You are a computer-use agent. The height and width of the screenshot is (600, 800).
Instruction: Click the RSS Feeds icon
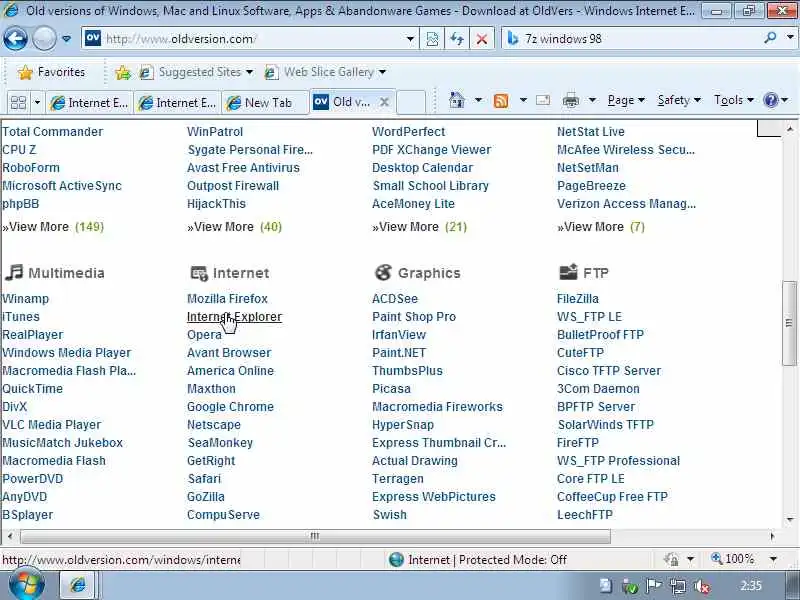(501, 101)
